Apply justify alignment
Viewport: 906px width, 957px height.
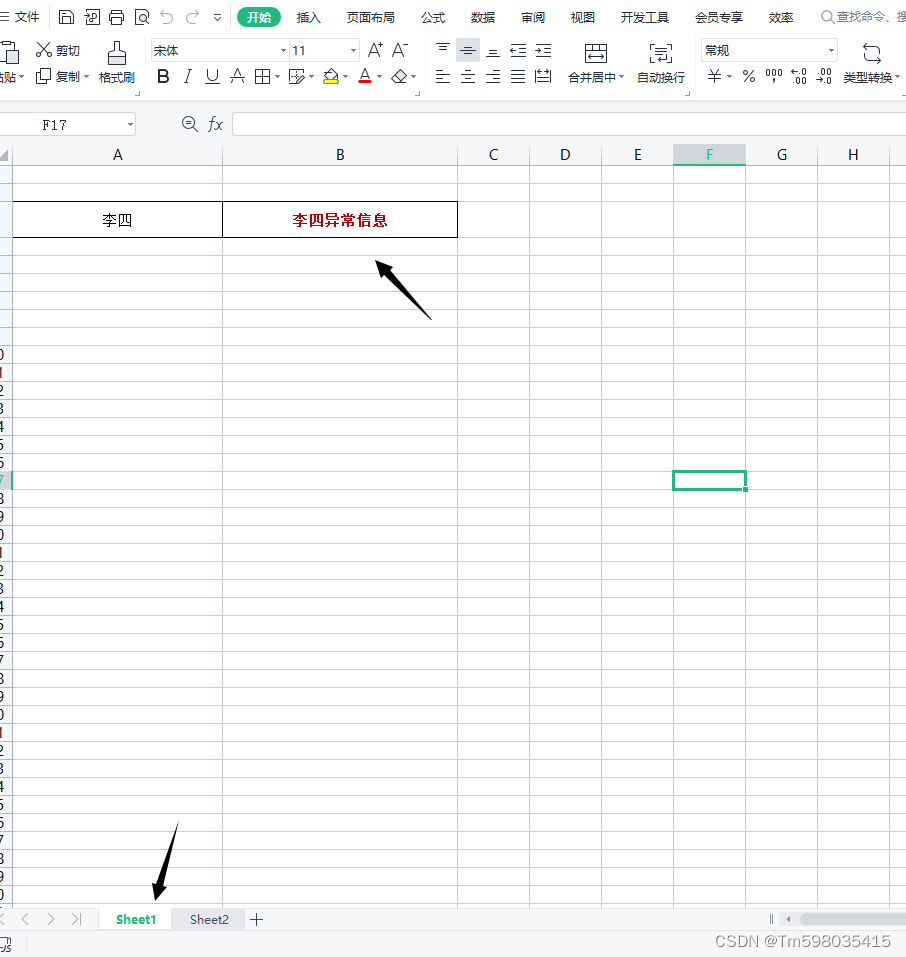coord(518,76)
